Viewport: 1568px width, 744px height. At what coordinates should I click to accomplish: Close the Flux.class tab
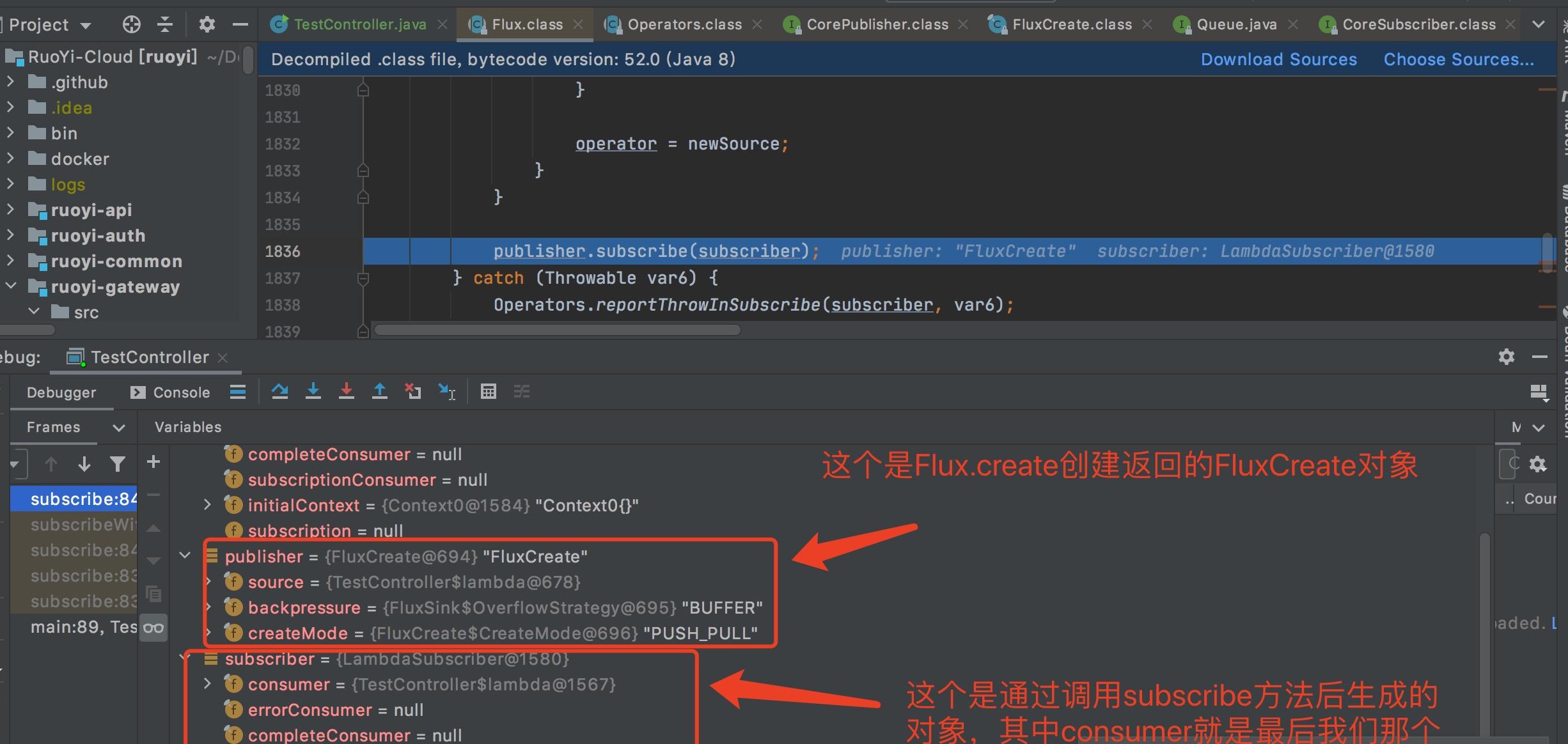click(578, 24)
